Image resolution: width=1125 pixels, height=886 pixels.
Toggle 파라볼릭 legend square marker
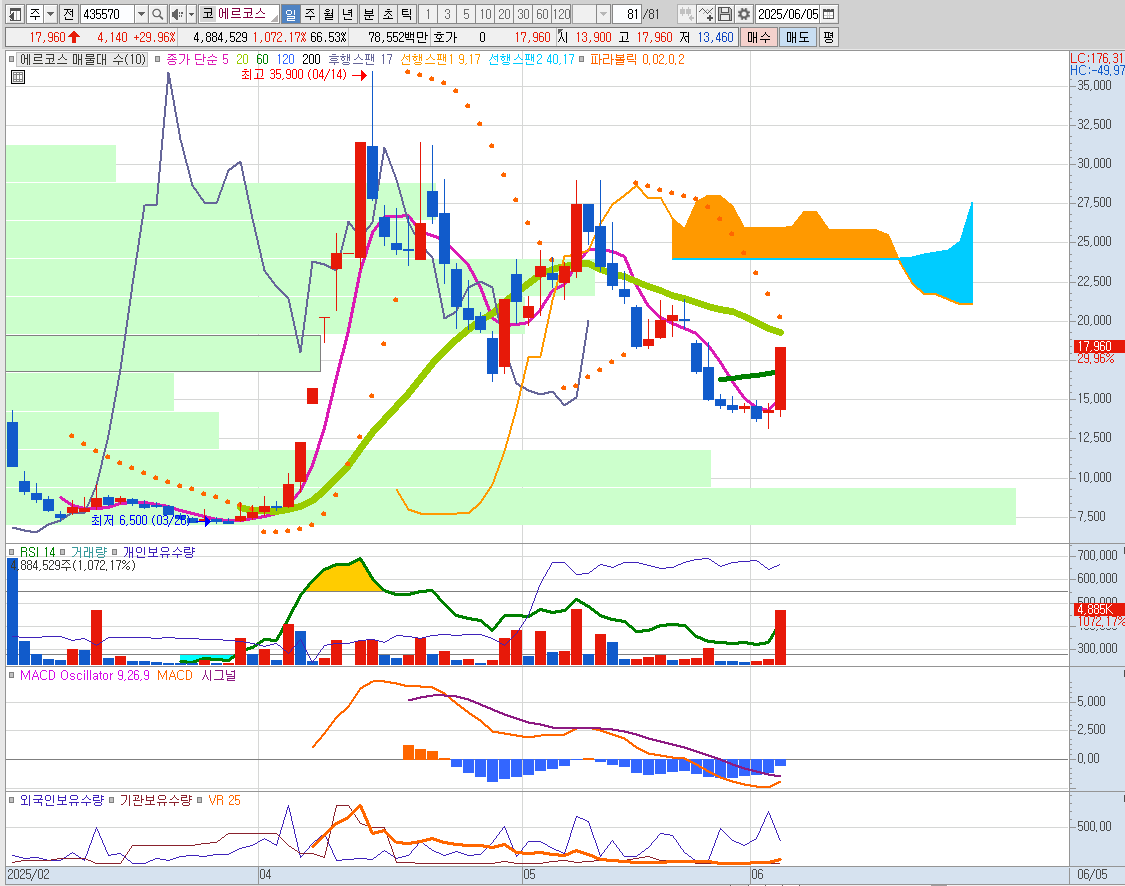point(582,60)
